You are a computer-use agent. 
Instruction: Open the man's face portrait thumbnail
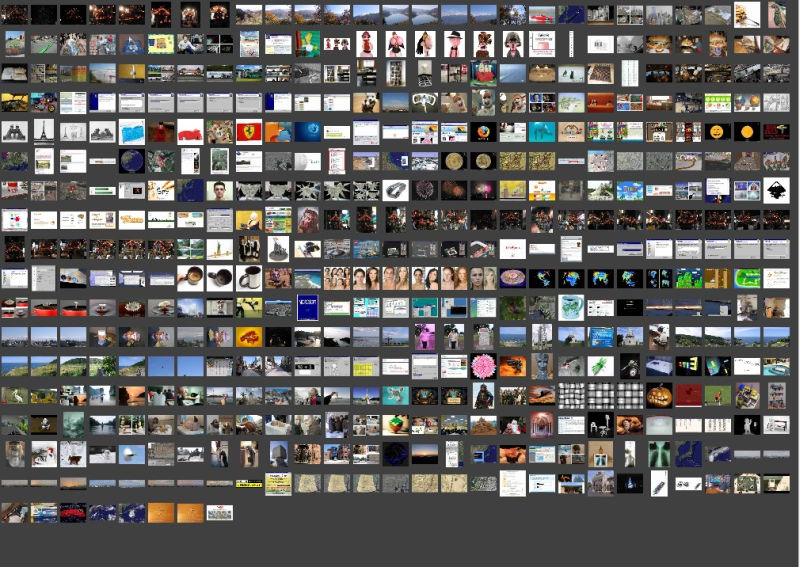point(220,190)
